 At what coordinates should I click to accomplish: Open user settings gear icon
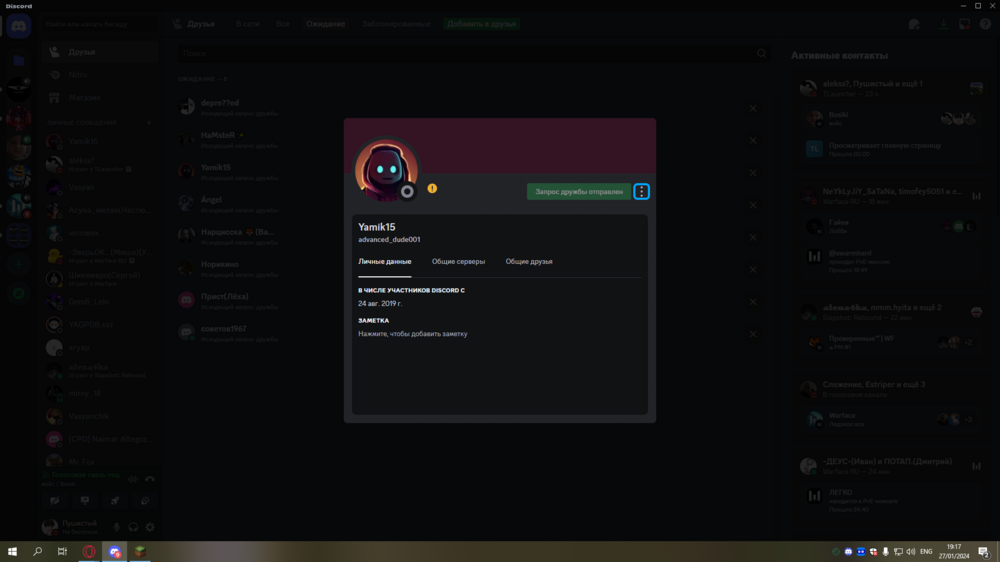pos(150,528)
